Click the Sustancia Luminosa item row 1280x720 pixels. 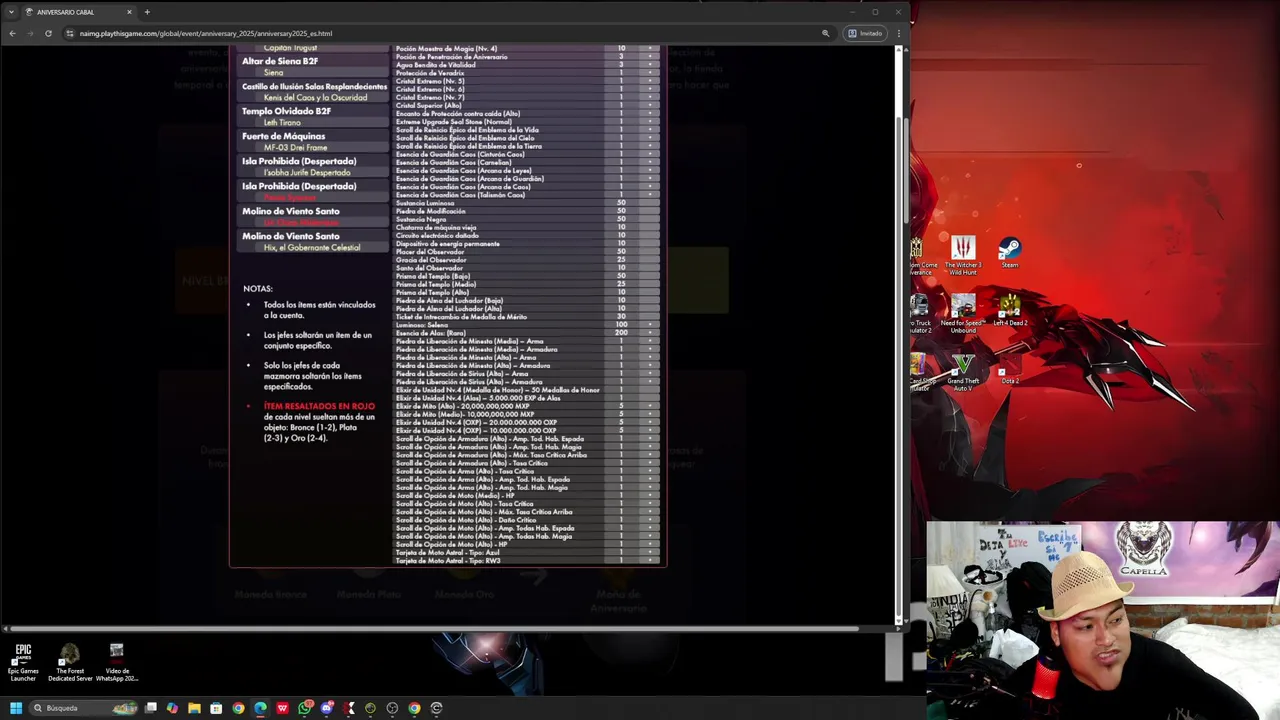click(527, 203)
